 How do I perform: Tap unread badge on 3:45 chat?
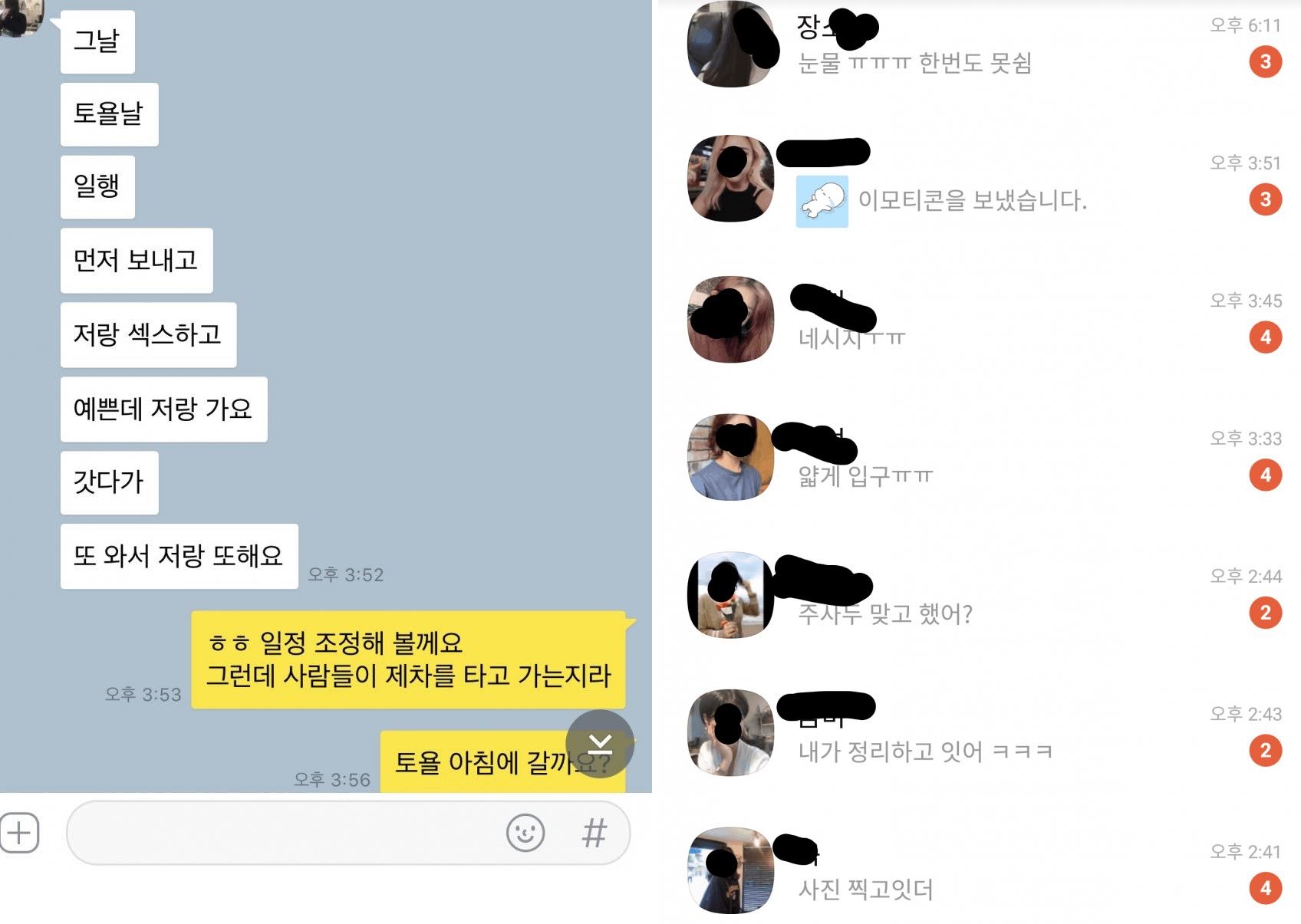(x=1266, y=337)
